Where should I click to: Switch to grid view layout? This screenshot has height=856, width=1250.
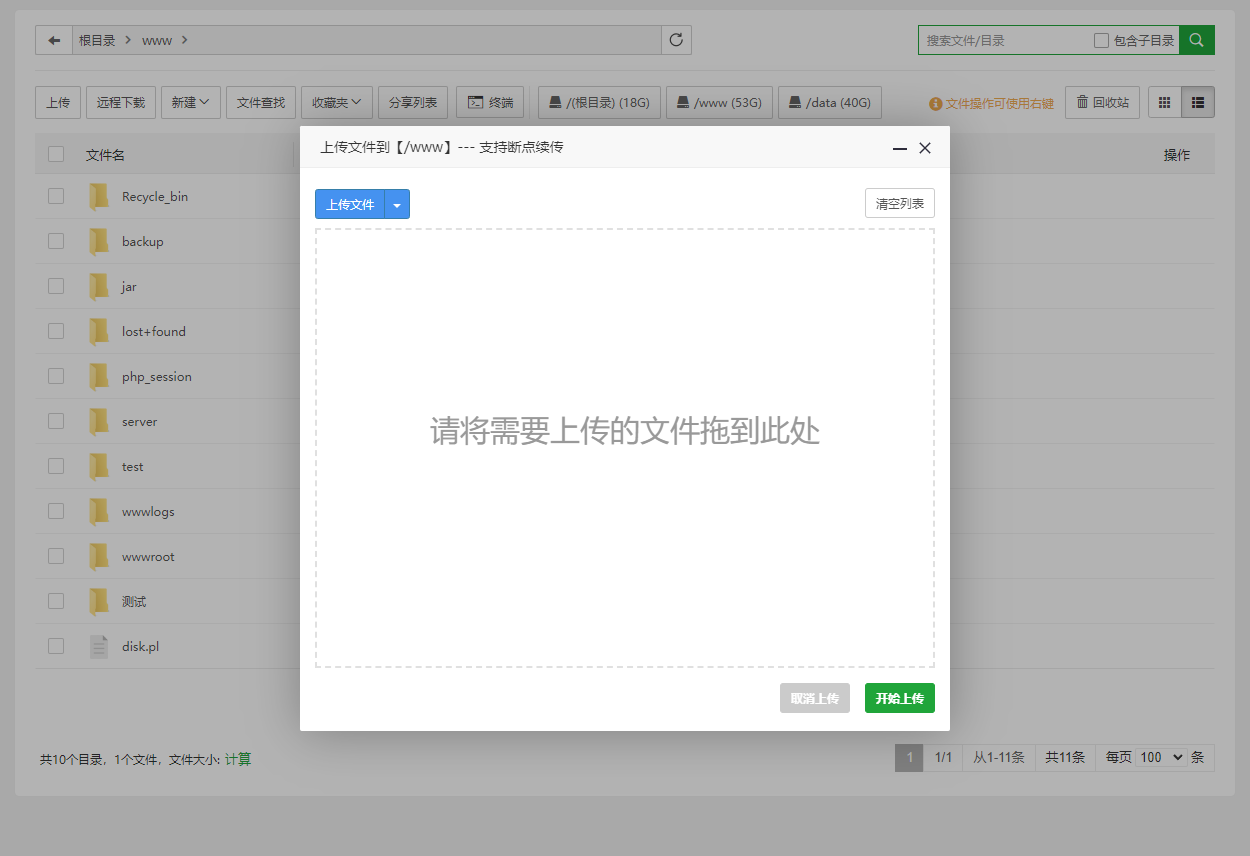[1163, 101]
